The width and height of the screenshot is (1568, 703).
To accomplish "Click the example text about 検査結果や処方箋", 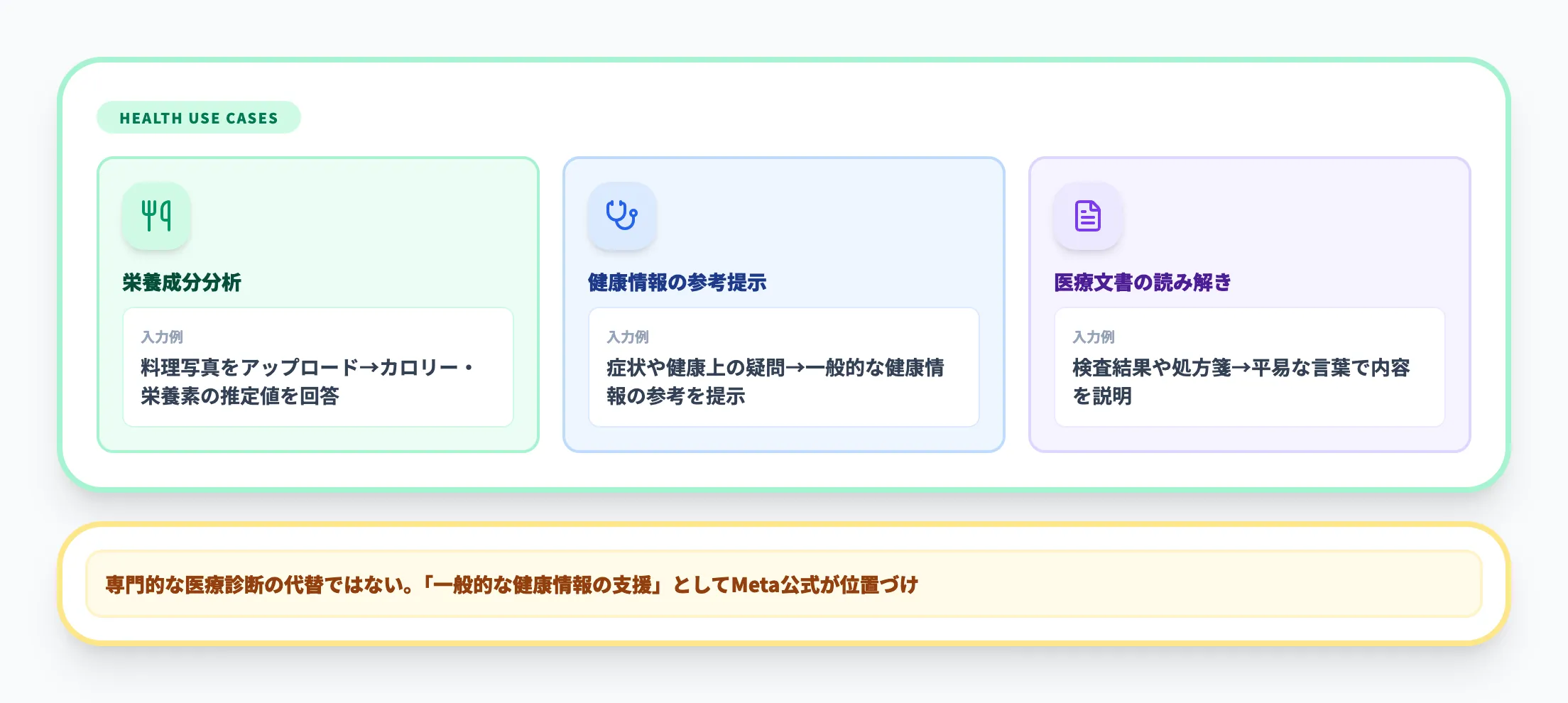I will 1238,381.
